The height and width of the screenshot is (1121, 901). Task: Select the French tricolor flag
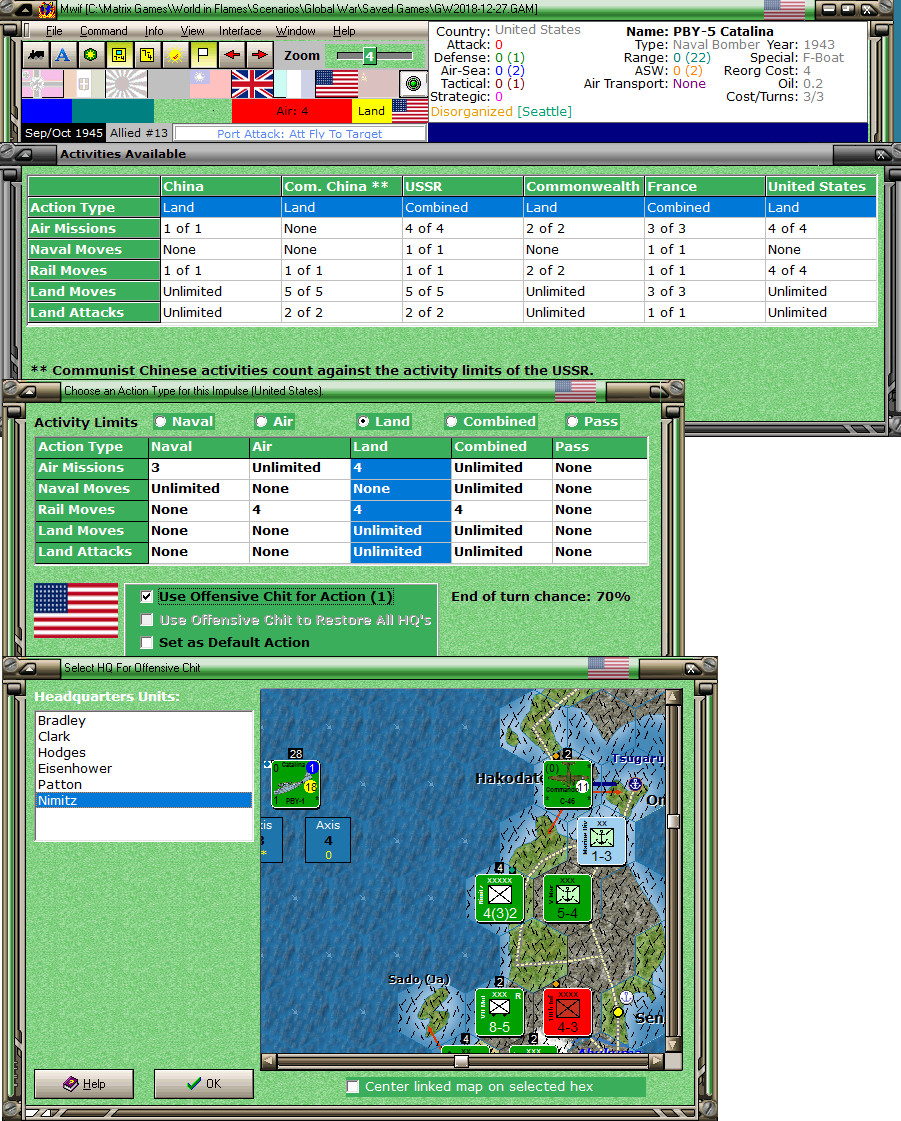(294, 84)
